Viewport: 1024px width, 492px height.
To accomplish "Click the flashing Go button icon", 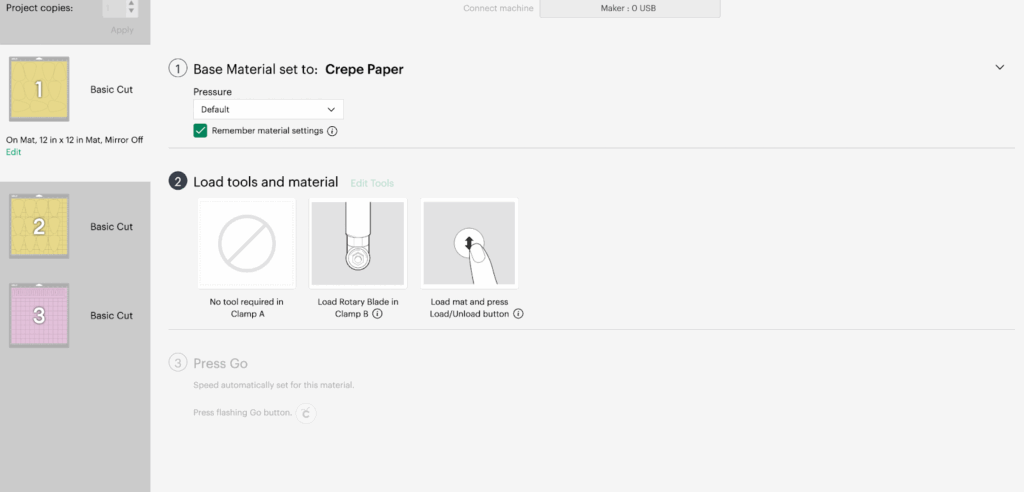I will 306,412.
